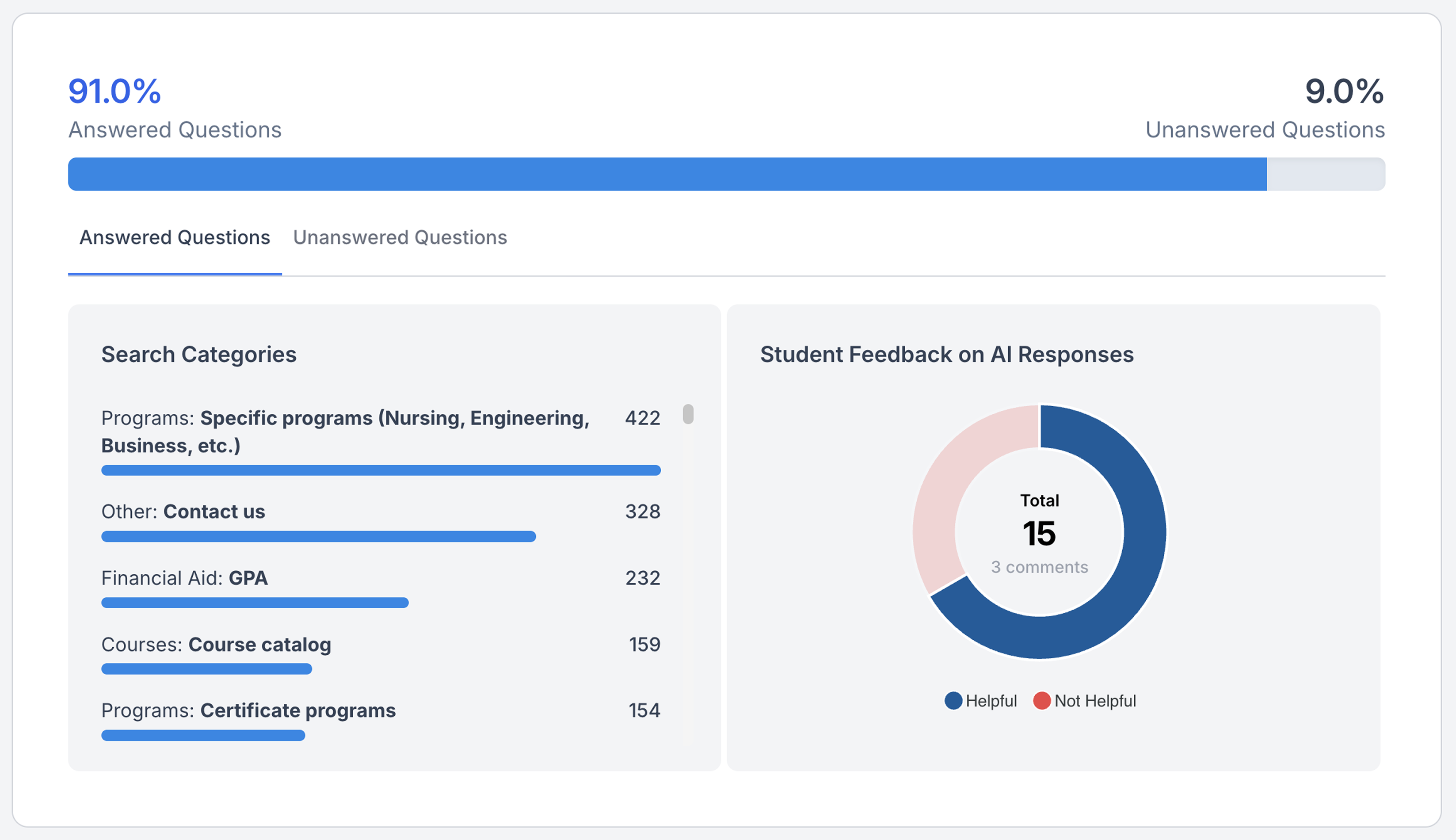Open the 3 comments link
1456x840 pixels.
(1039, 567)
